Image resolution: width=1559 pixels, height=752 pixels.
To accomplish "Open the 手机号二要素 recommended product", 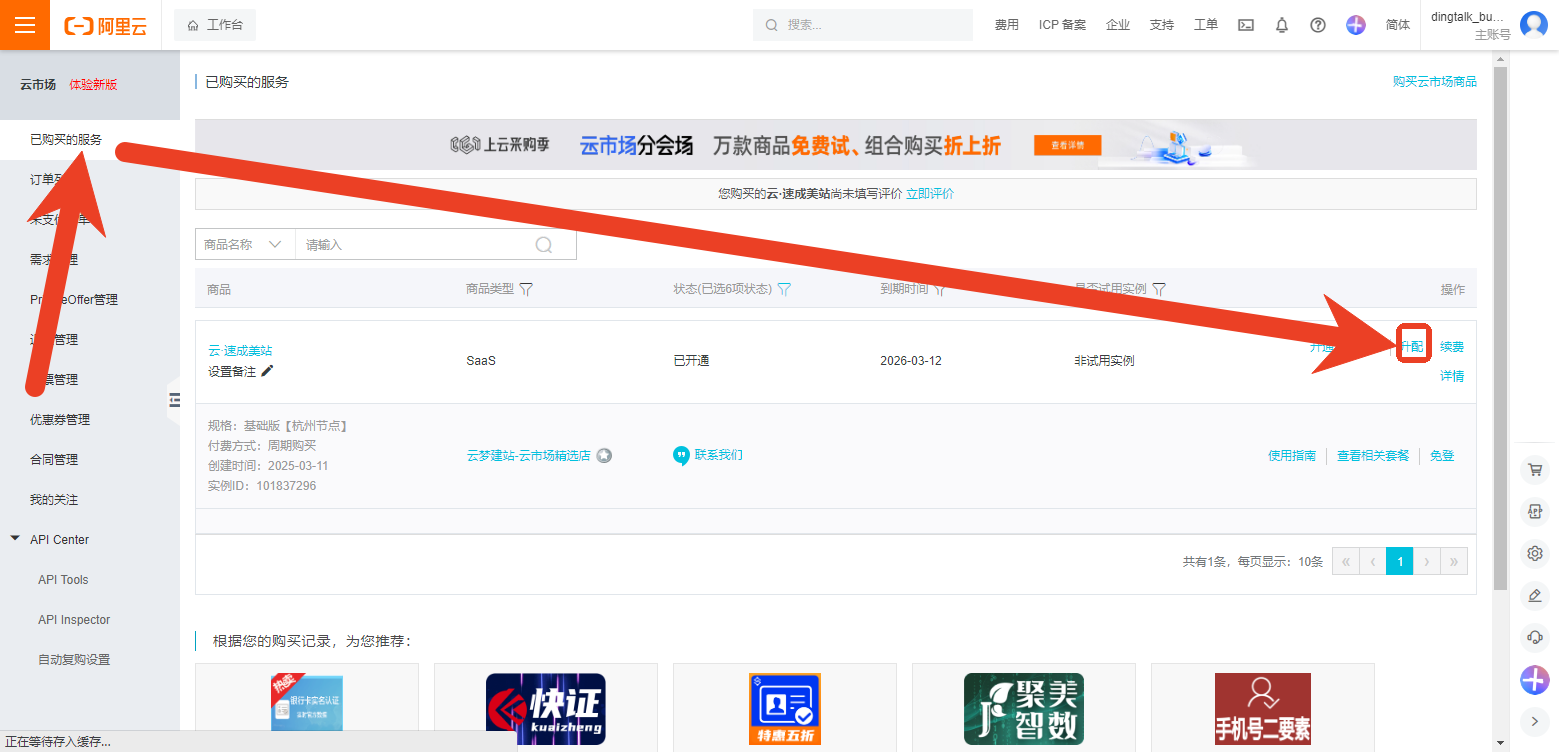I will point(1263,708).
